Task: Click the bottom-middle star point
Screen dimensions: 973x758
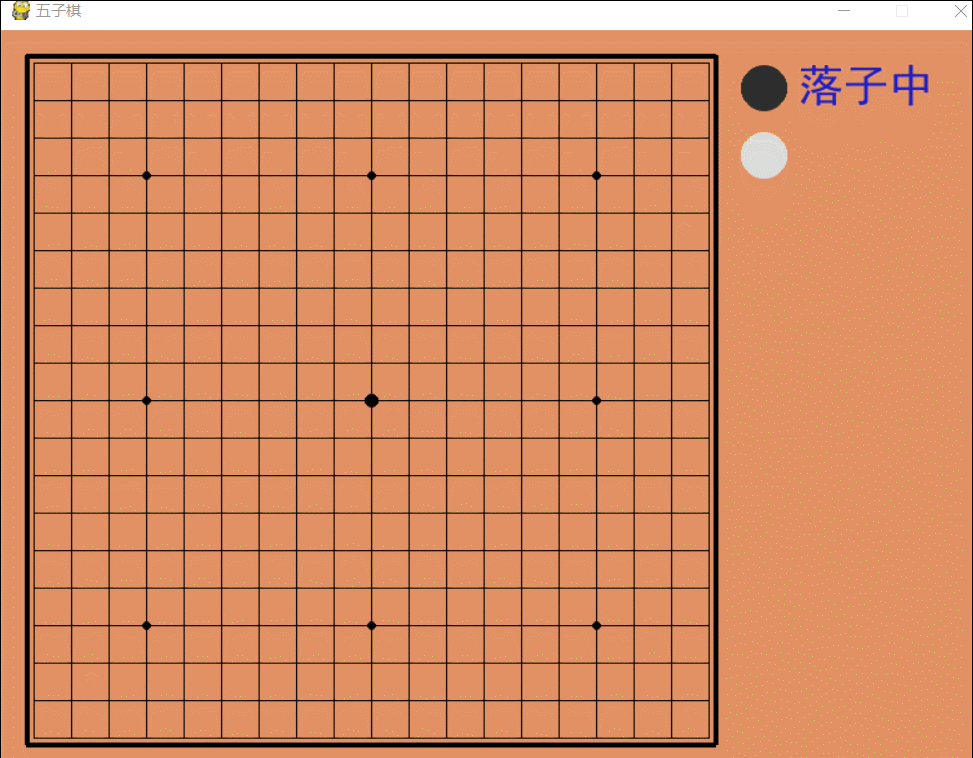Action: pyautogui.click(x=371, y=625)
